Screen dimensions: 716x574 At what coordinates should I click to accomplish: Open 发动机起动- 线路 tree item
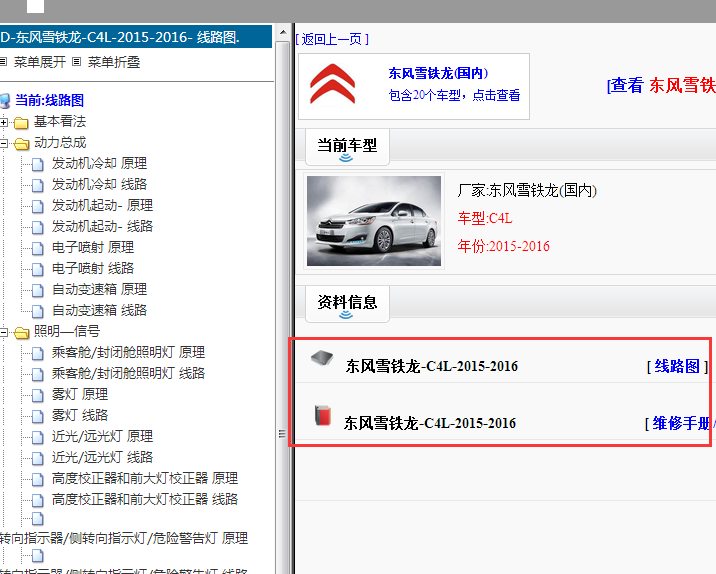(102, 226)
